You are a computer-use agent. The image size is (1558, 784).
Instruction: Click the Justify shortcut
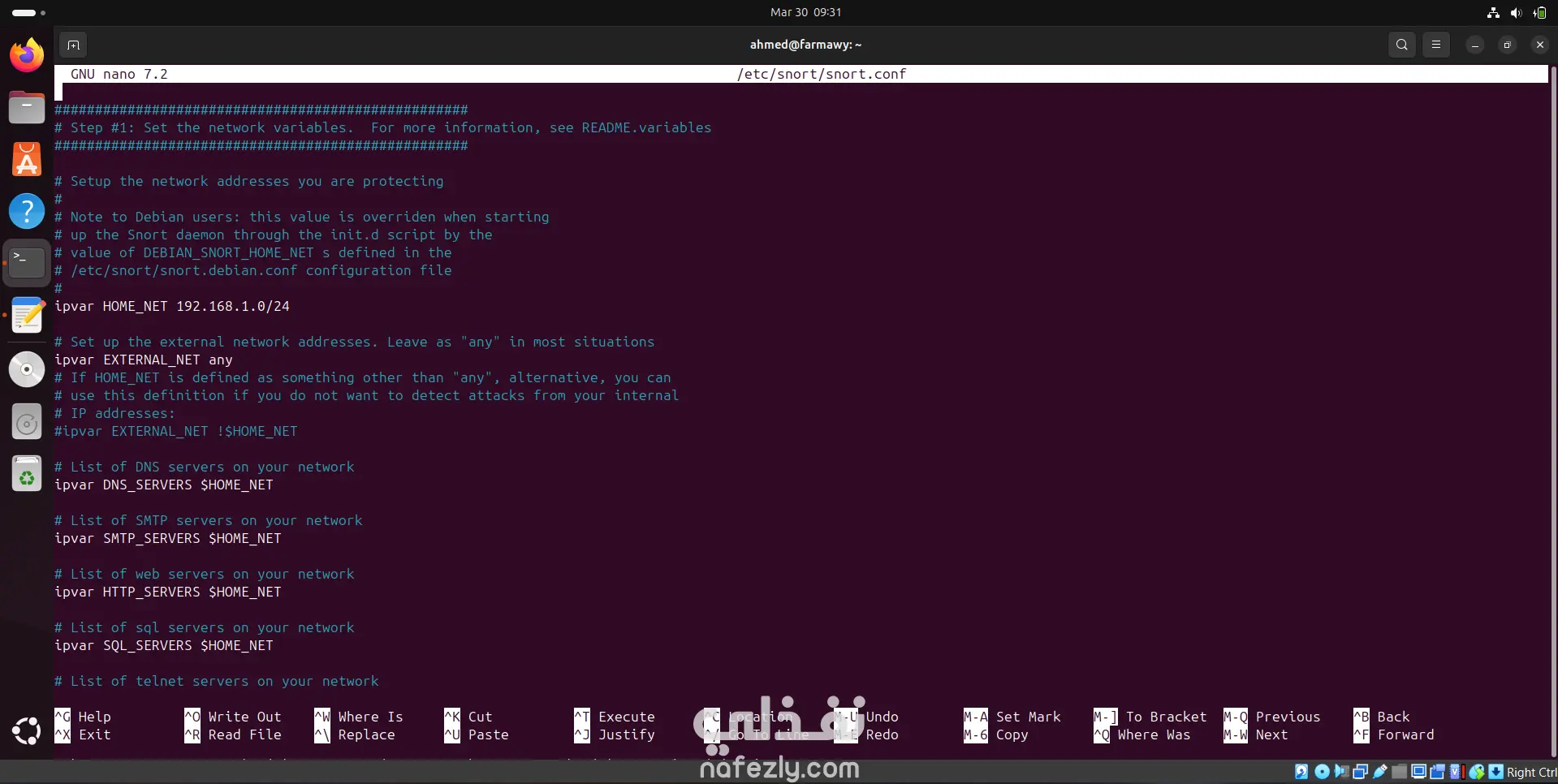click(615, 734)
